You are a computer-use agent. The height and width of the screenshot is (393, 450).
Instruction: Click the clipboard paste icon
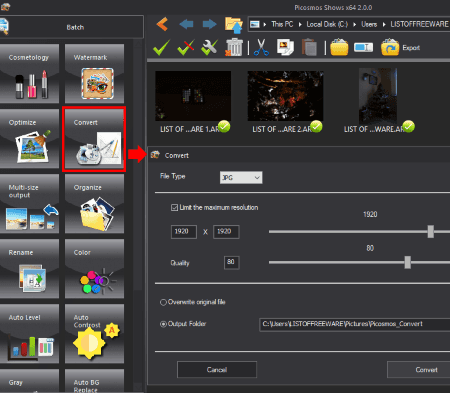tap(309, 47)
